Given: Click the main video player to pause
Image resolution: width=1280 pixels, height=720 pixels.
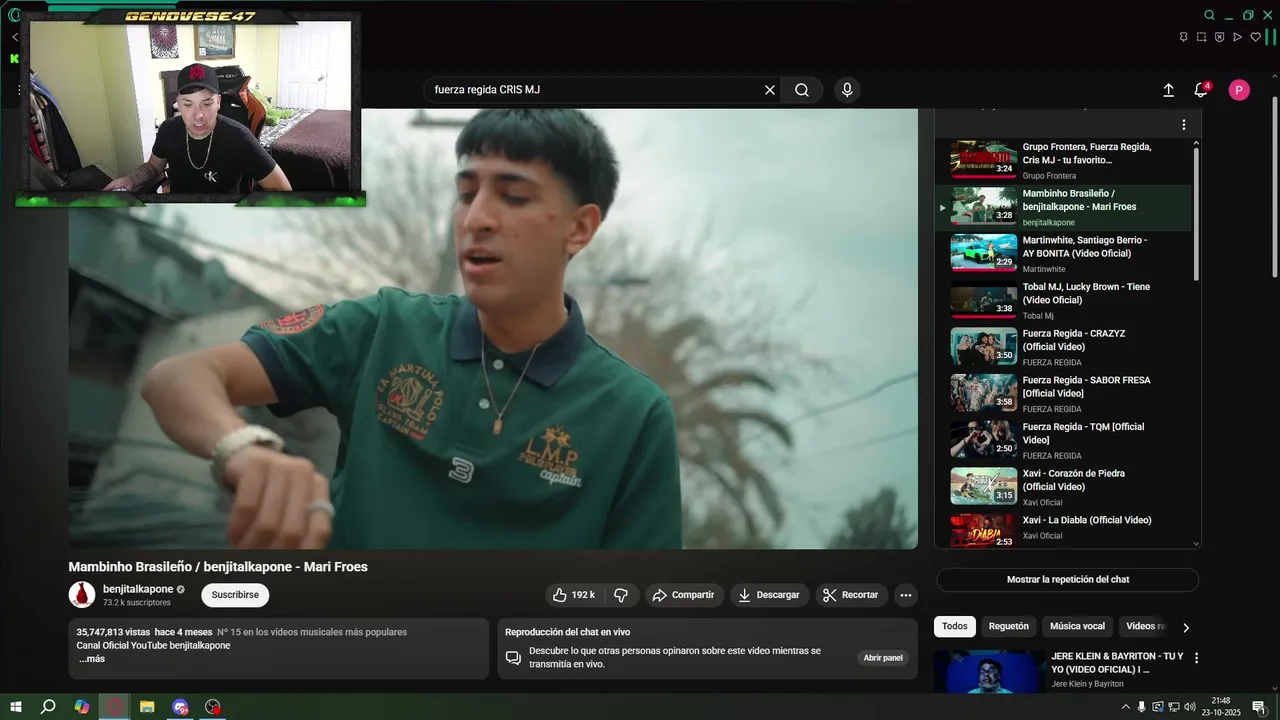Looking at the screenshot, I should tap(493, 328).
